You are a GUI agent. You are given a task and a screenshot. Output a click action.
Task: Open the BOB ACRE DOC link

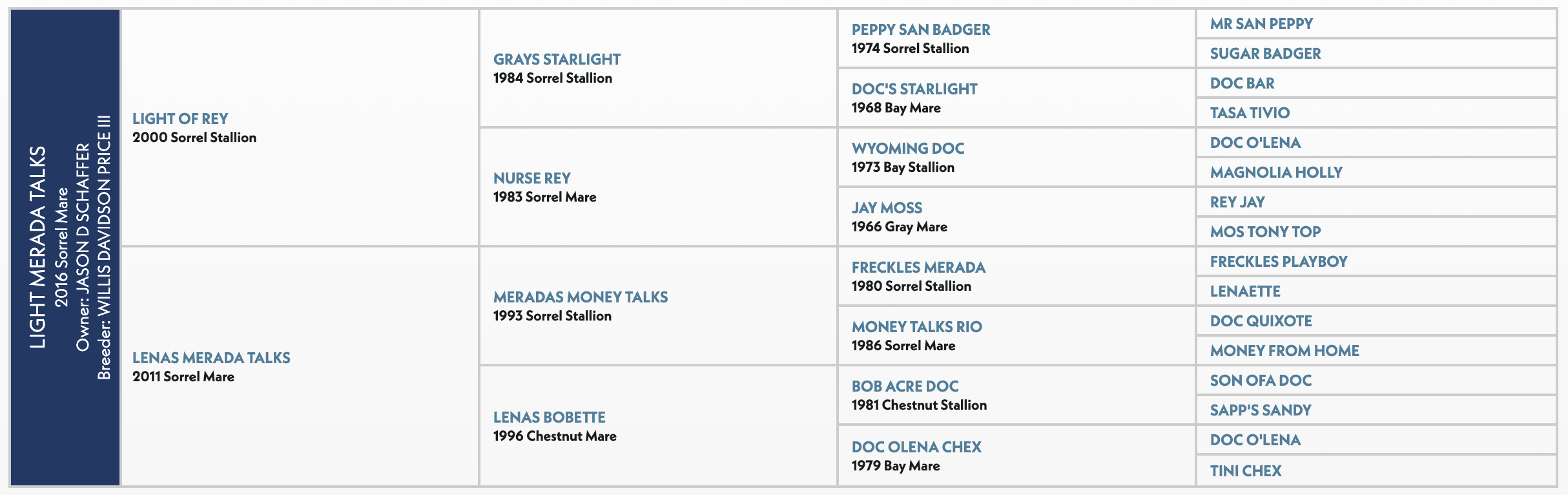click(x=905, y=386)
